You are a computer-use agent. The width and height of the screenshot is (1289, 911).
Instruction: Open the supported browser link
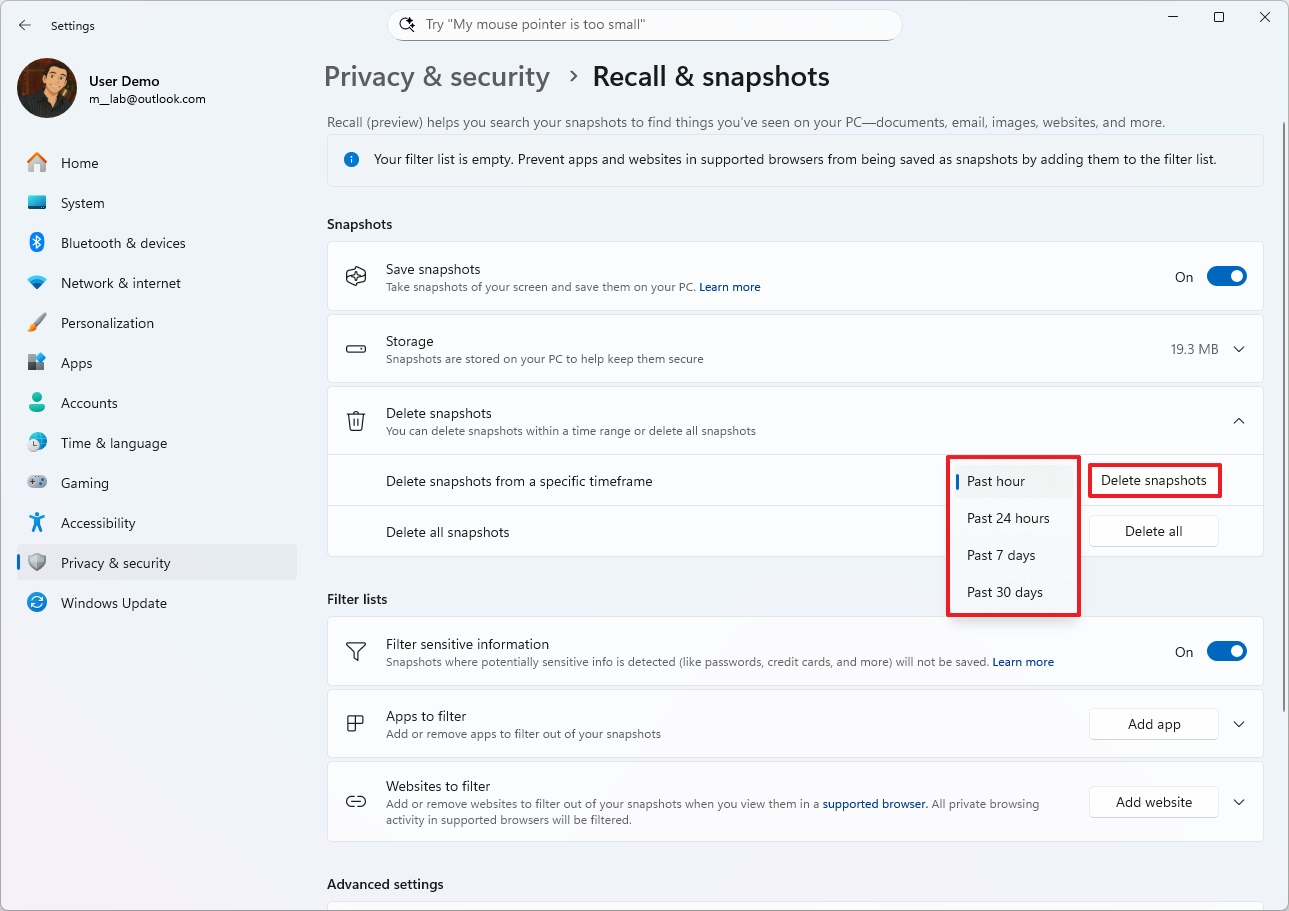(x=874, y=803)
